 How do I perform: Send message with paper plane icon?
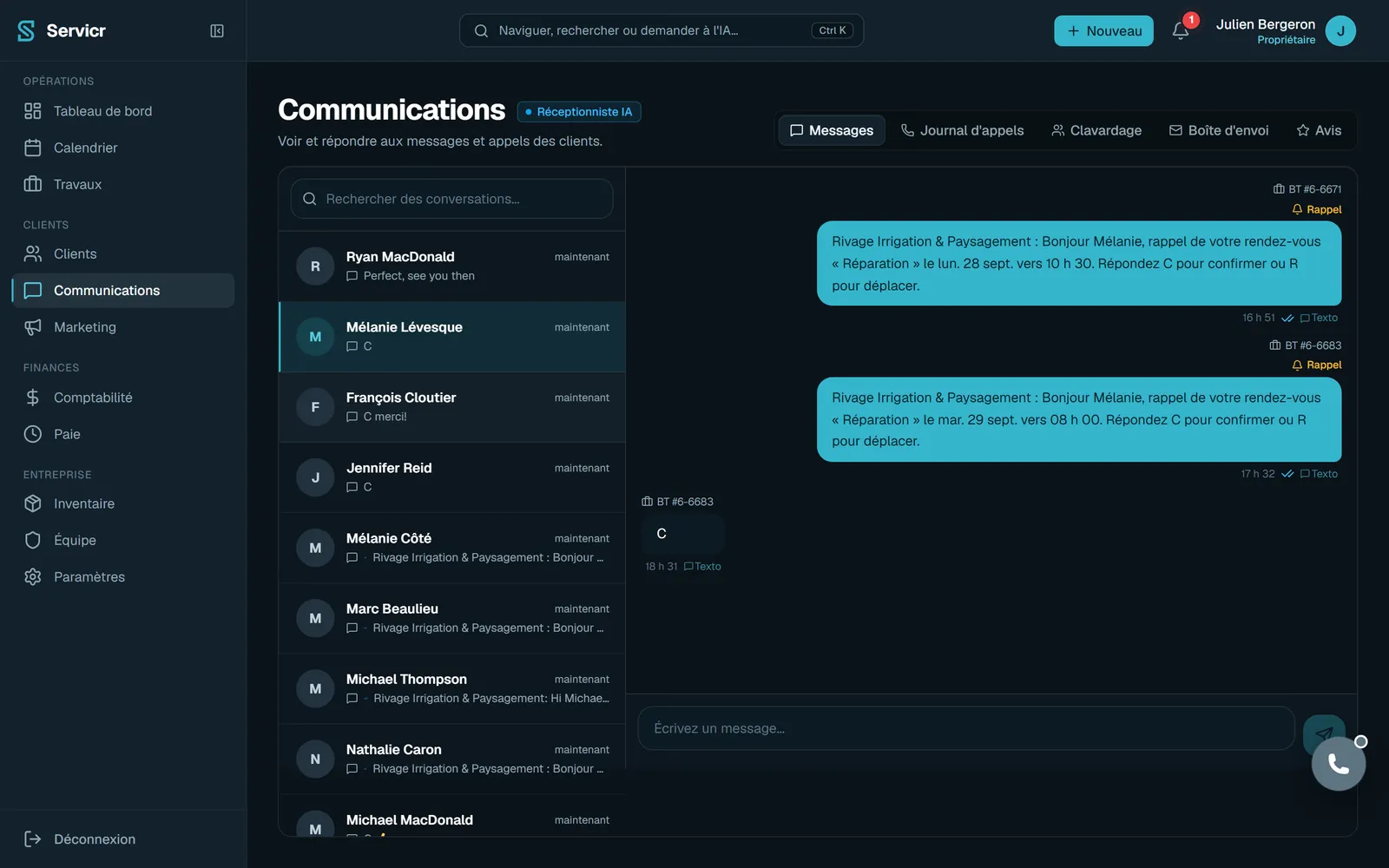click(1324, 733)
